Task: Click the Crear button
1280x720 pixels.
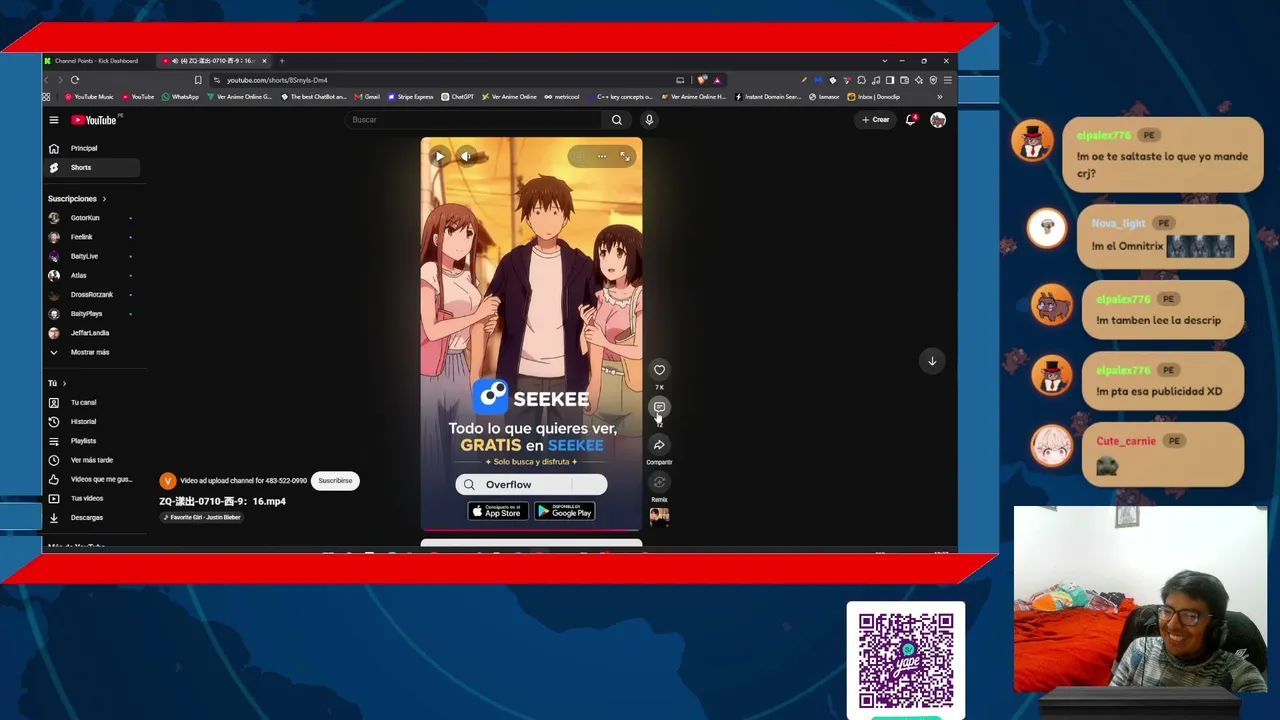Action: coord(876,120)
